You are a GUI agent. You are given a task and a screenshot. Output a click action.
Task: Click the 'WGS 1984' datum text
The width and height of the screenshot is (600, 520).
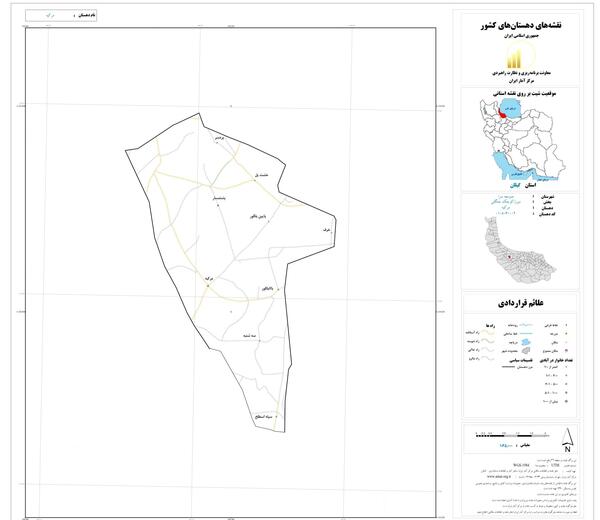(520, 465)
